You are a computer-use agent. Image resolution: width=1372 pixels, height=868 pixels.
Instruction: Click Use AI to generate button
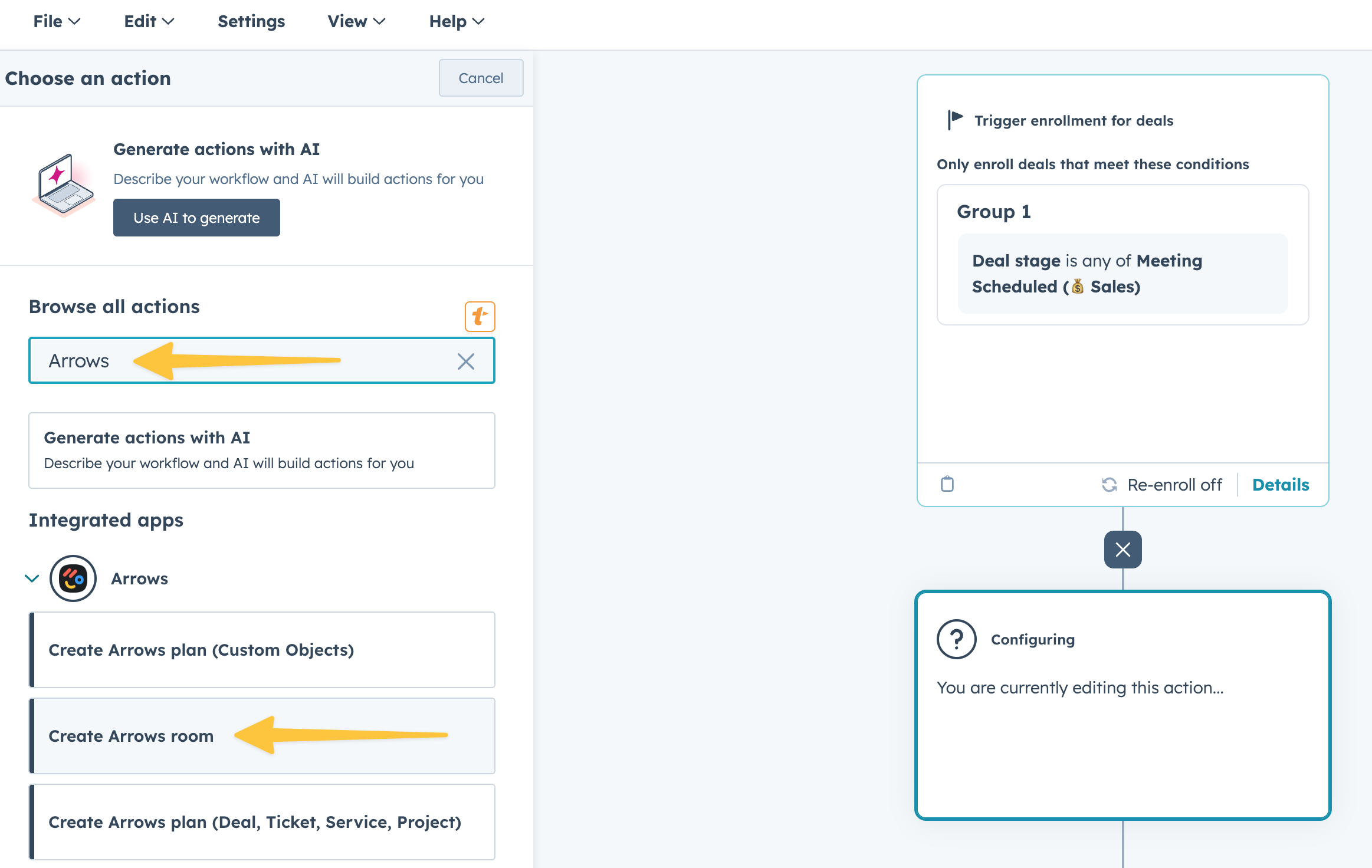196,218
